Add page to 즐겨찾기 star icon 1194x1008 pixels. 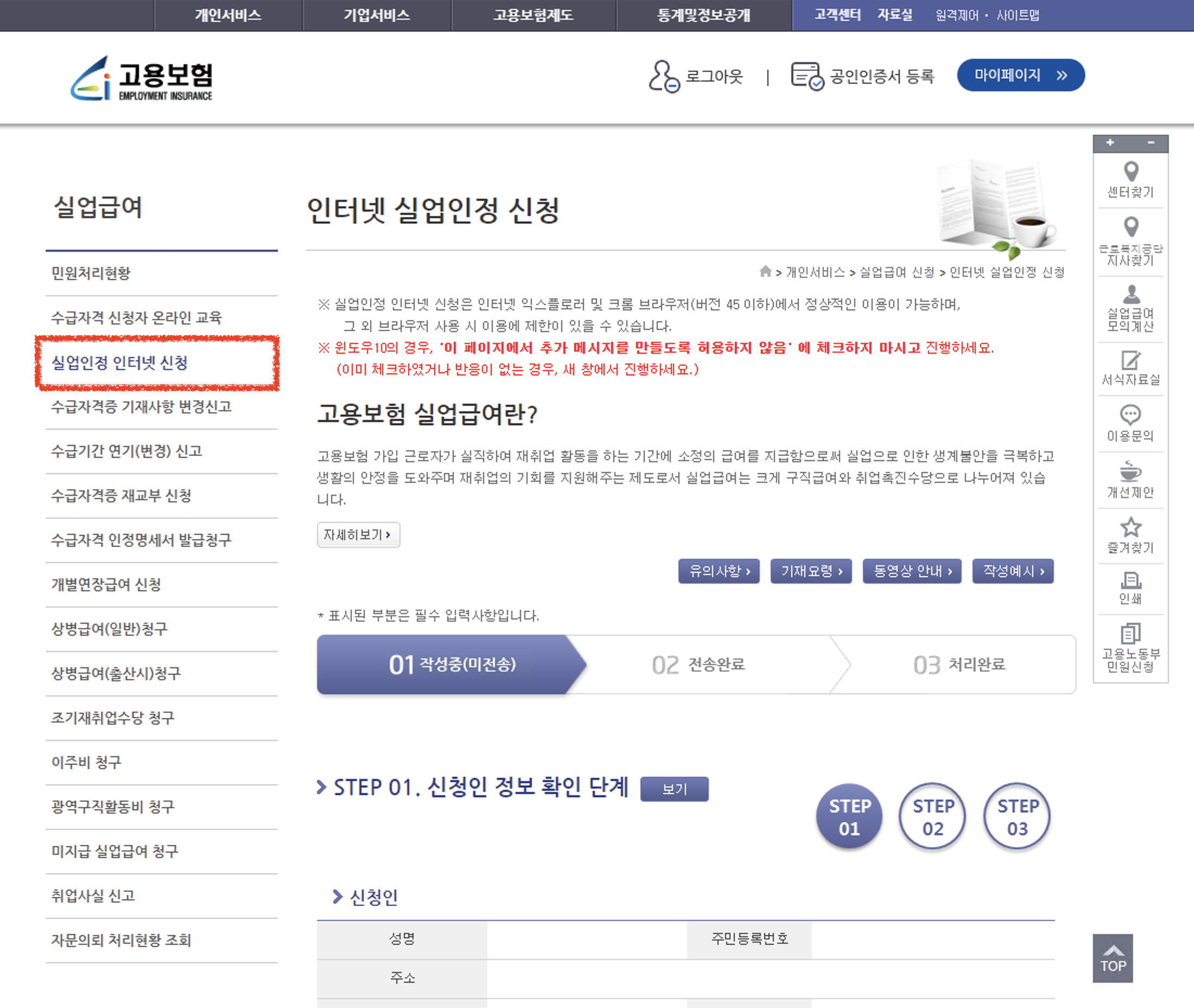tap(1131, 527)
